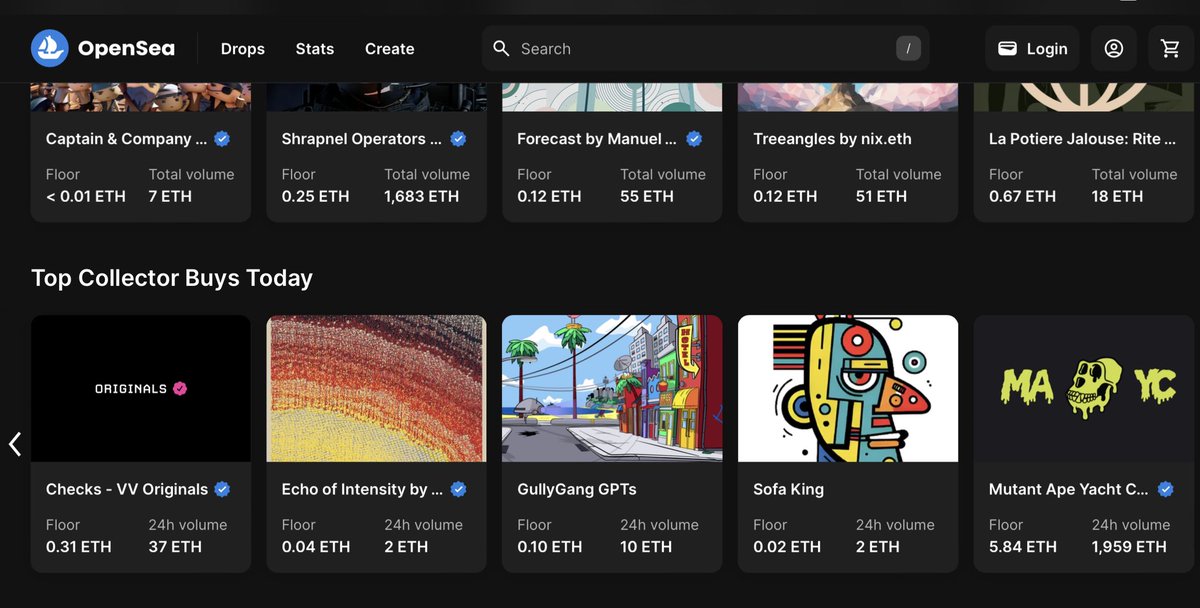This screenshot has height=608, width=1200.
Task: Click verified badge beside Forecast by Manuel
Action: [x=694, y=139]
